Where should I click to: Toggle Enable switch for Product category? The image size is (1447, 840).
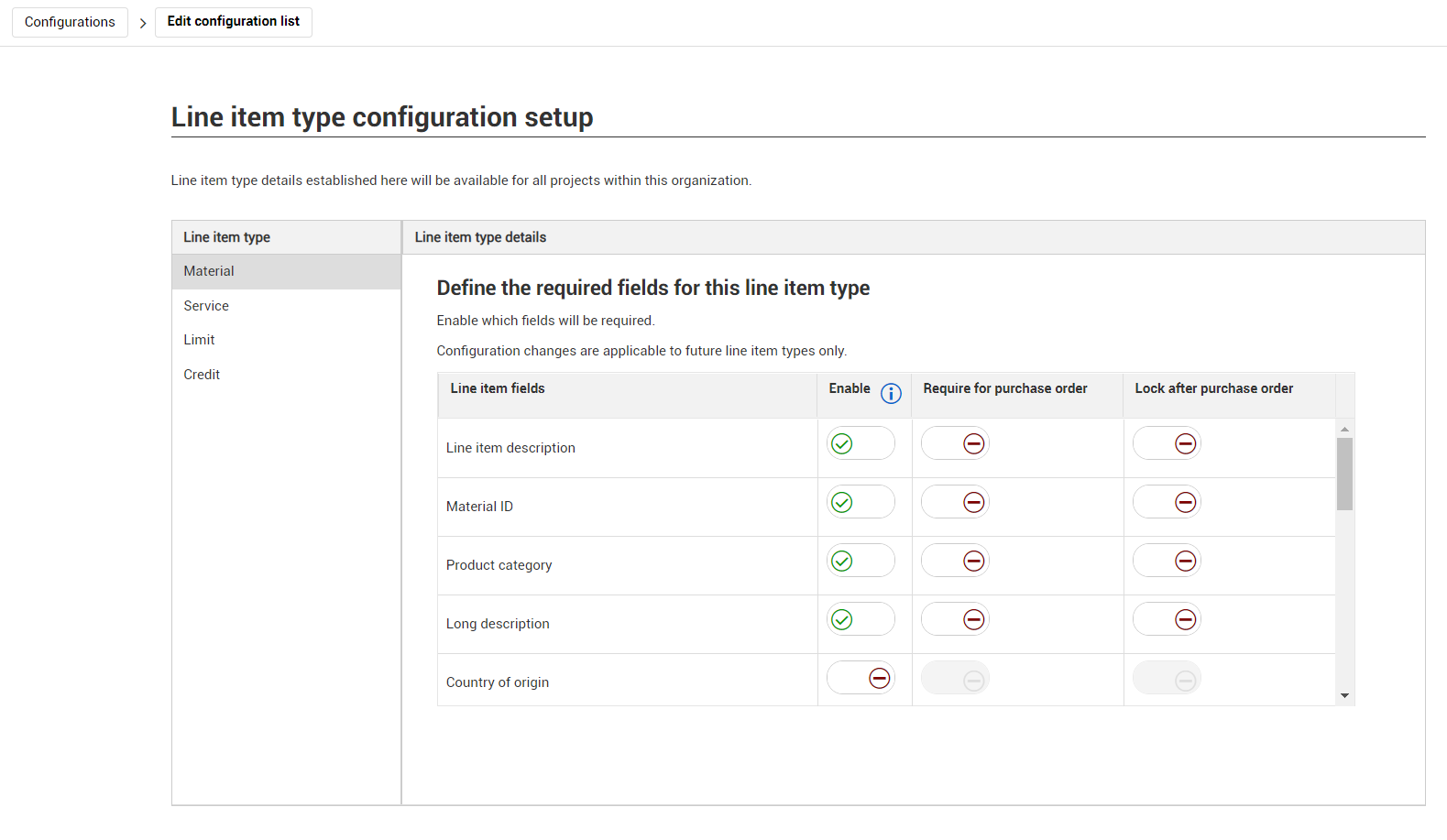click(861, 561)
